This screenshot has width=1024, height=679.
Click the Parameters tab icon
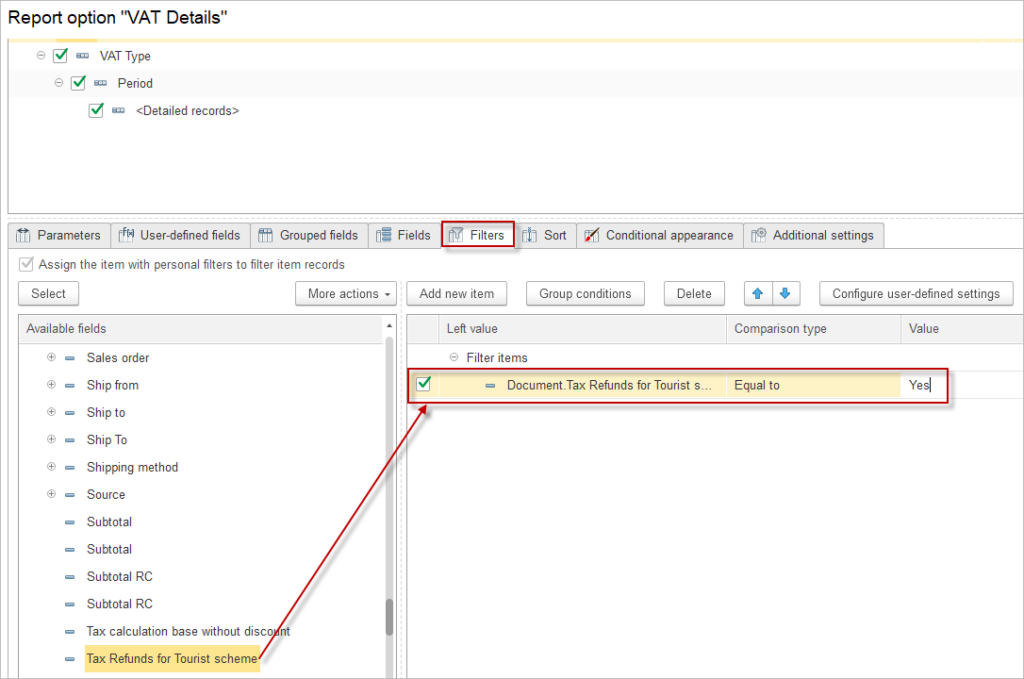point(24,236)
